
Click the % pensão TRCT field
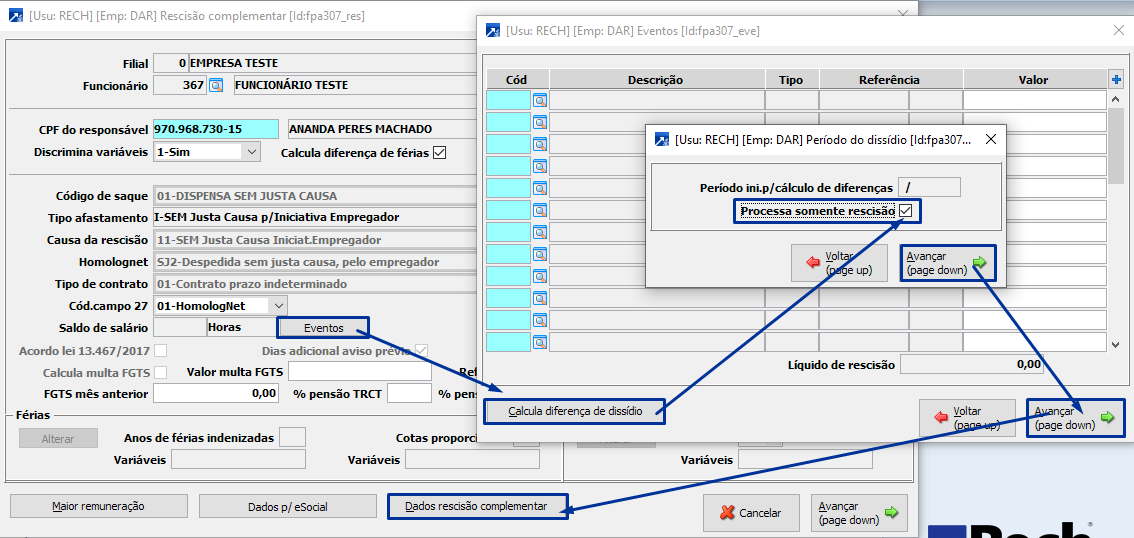tap(409, 393)
